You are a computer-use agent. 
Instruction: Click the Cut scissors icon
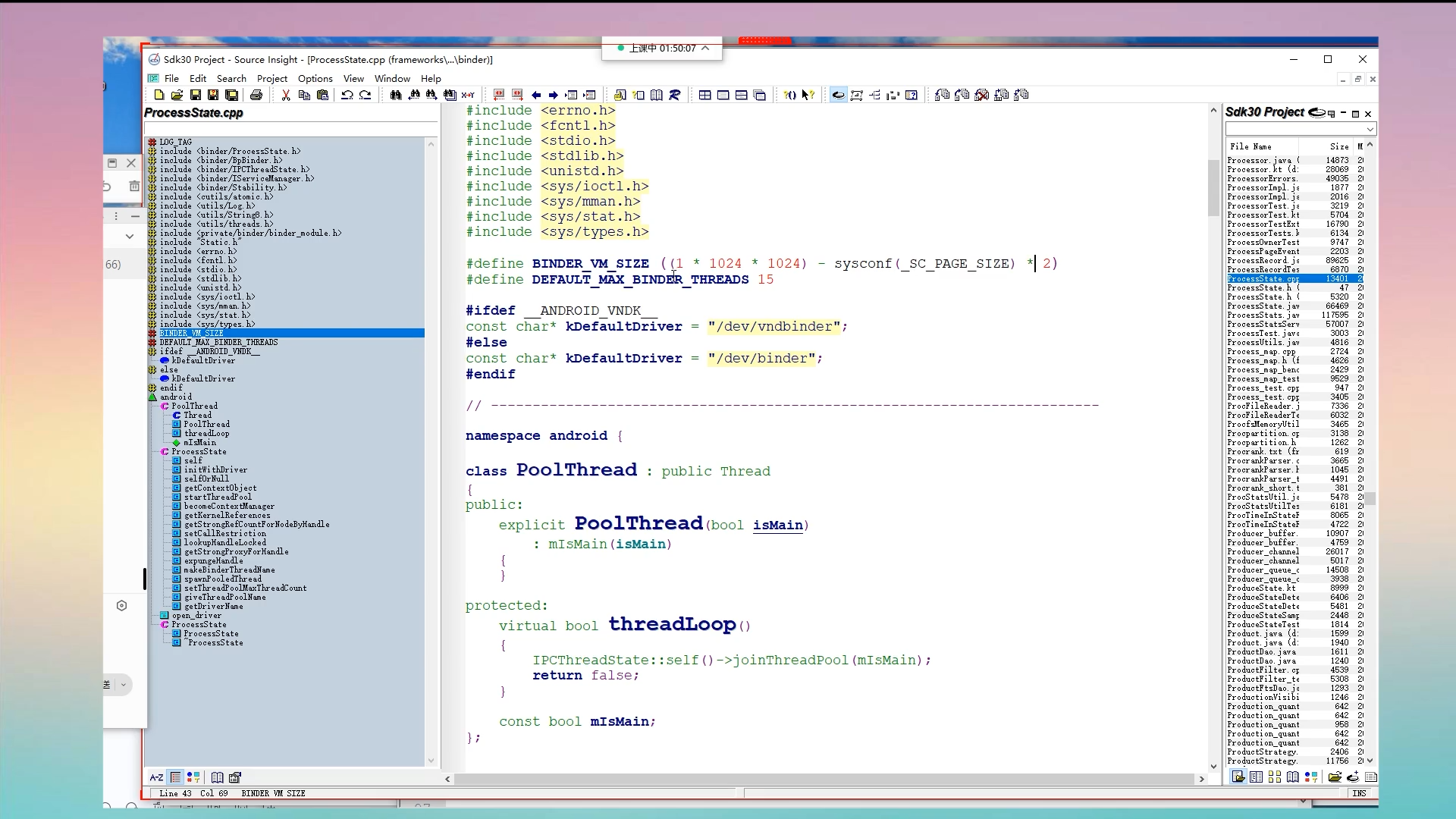tap(286, 95)
